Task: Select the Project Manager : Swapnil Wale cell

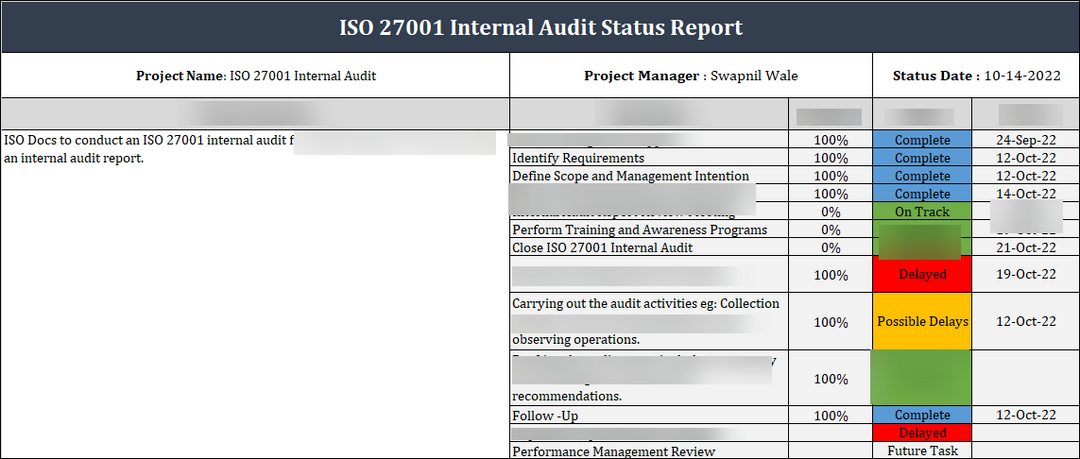Action: (691, 76)
